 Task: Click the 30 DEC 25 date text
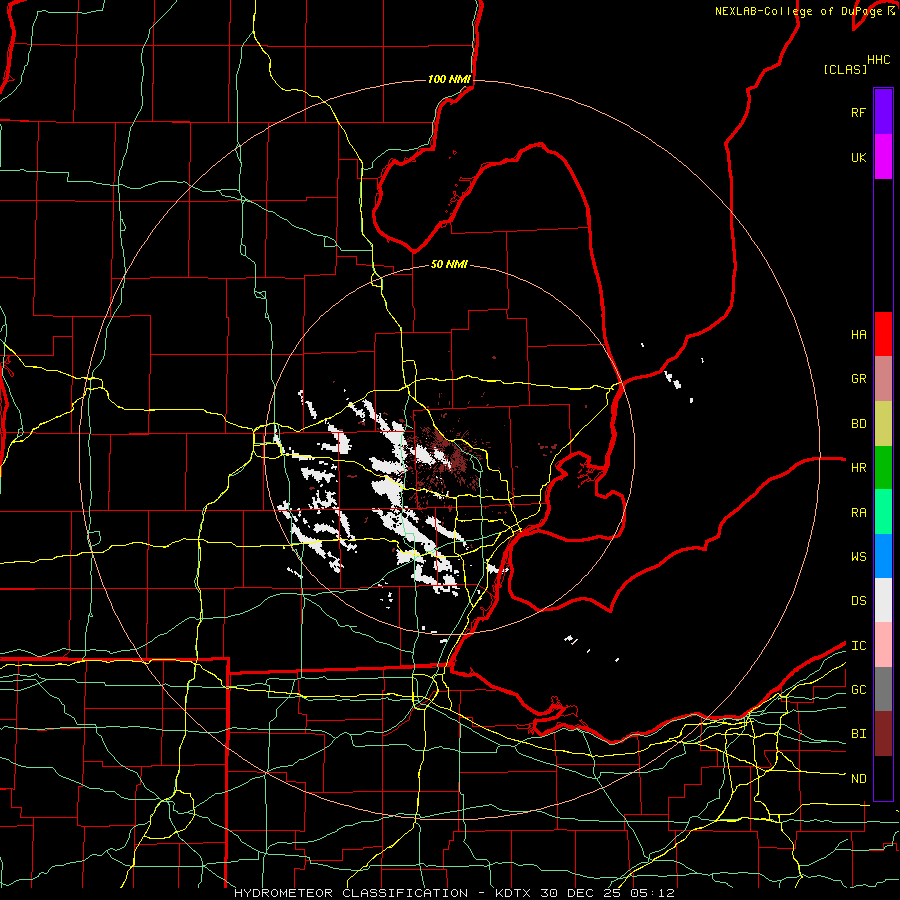coord(580,893)
